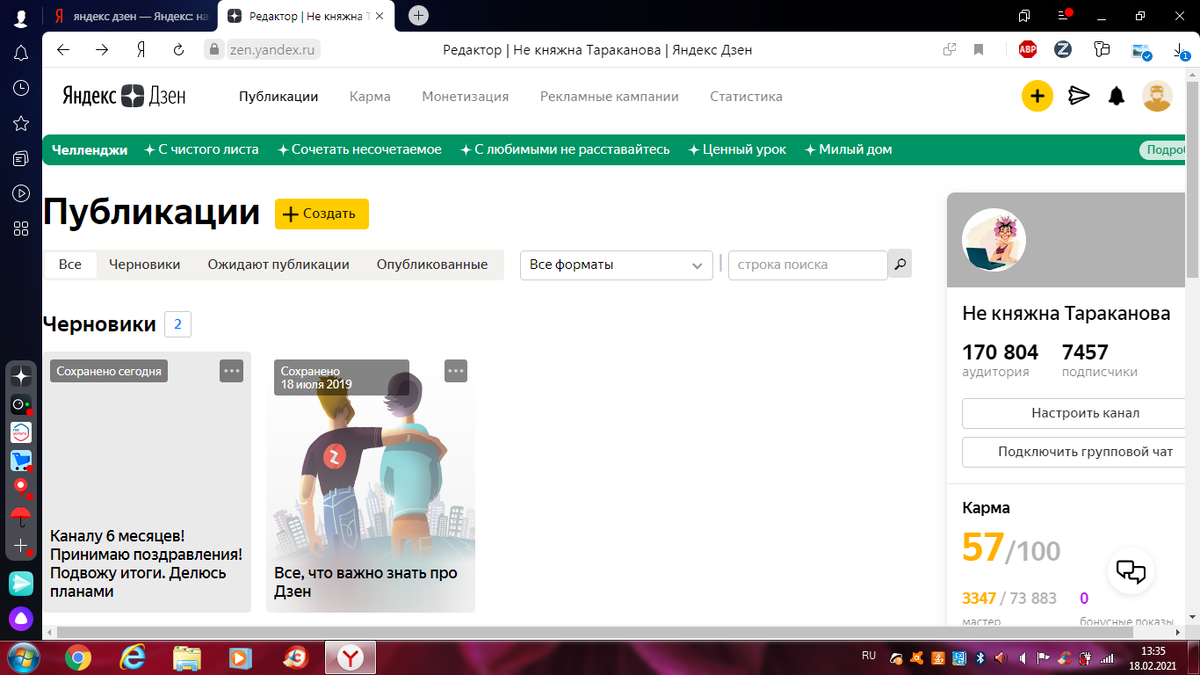Open the chat bubble support widget
1200x675 pixels.
[x=1131, y=572]
